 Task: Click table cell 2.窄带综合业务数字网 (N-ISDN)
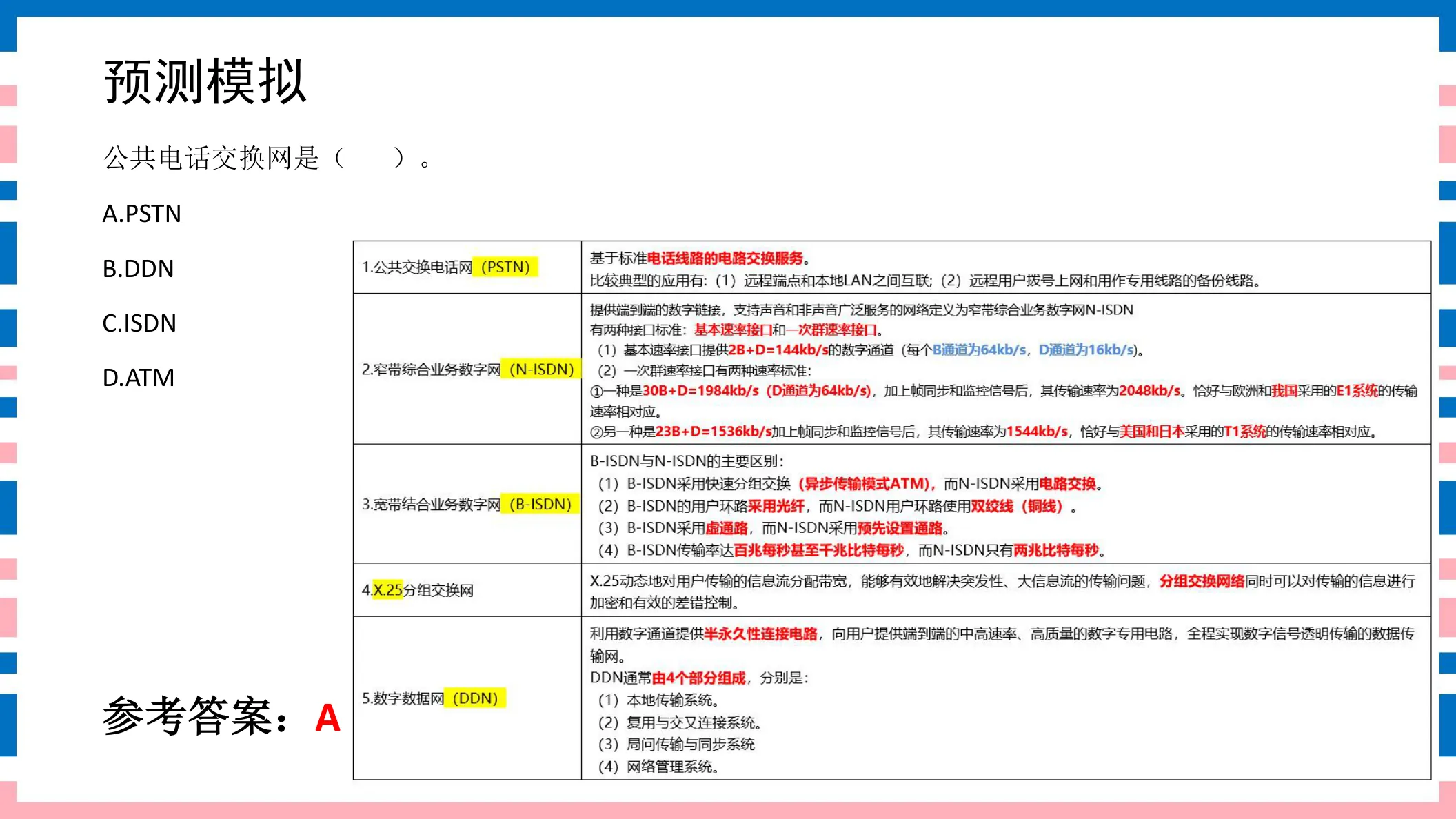point(467,369)
